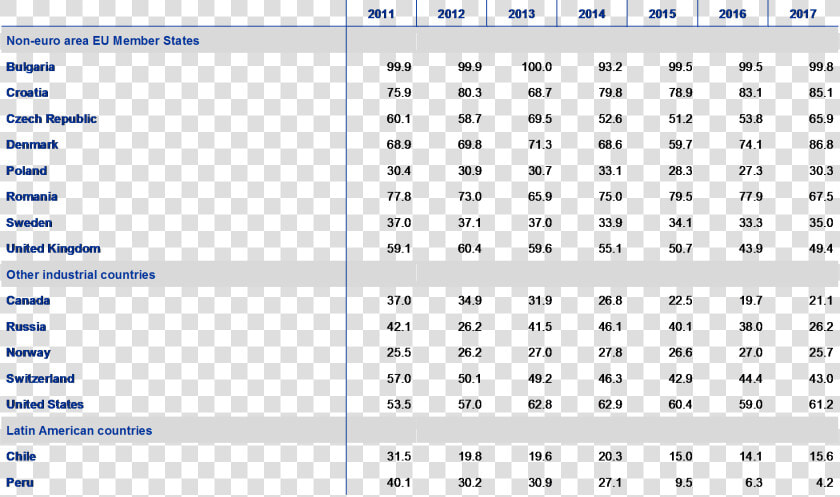The image size is (840, 497).
Task: Click the 'Other industrial countries' heading
Action: 80,275
